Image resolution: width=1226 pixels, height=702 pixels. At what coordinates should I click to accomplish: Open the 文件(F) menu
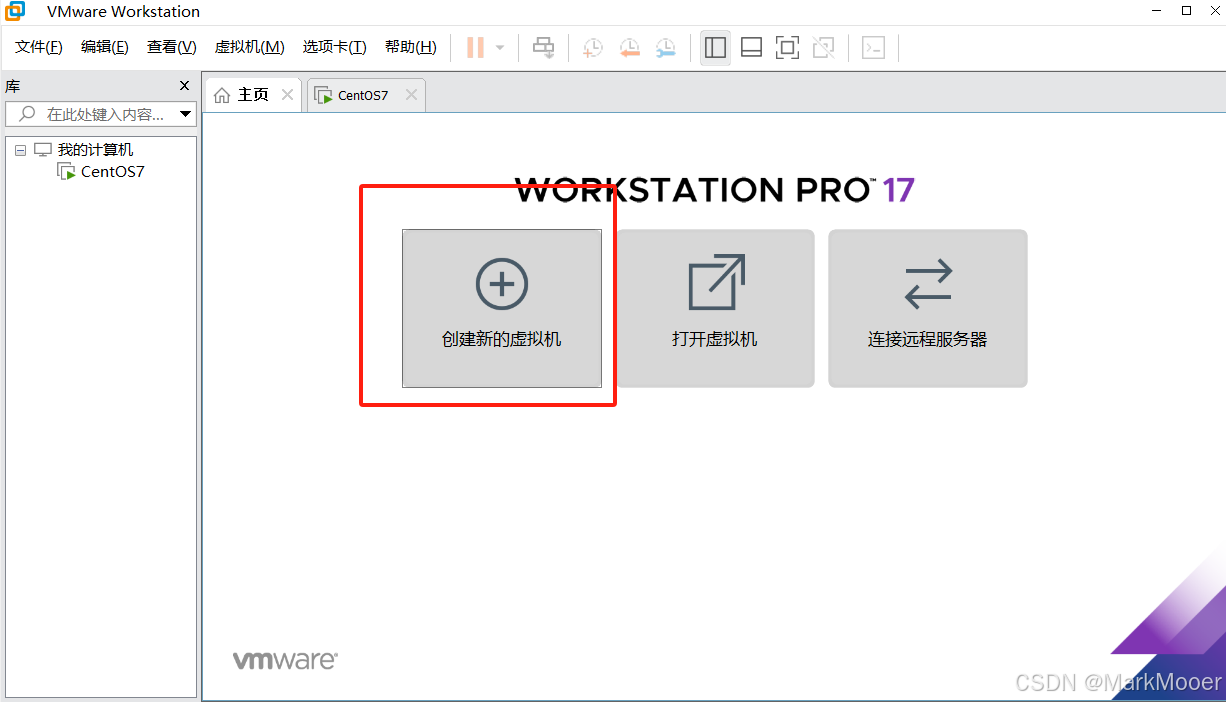tap(39, 47)
